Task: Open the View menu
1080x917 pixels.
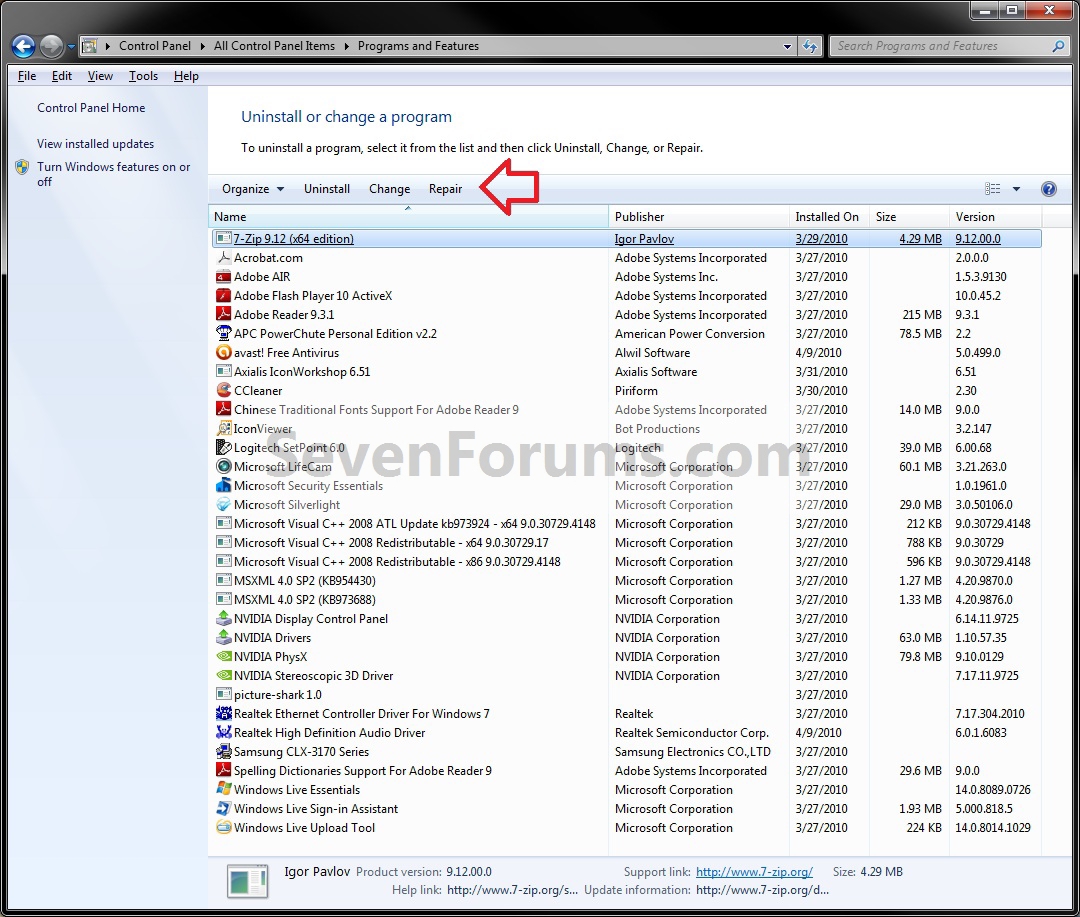Action: click(x=100, y=75)
